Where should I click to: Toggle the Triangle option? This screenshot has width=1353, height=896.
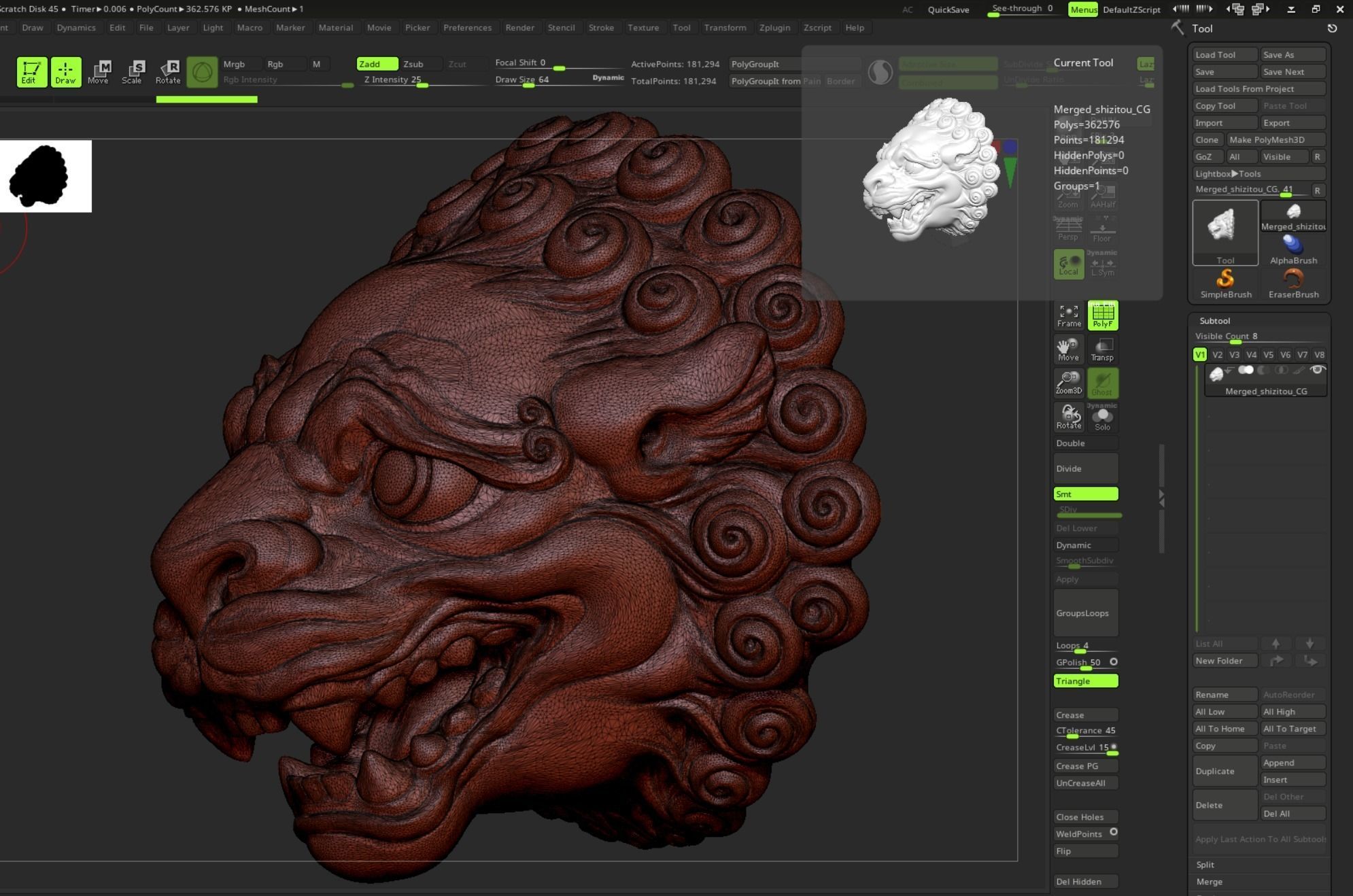pyautogui.click(x=1086, y=681)
